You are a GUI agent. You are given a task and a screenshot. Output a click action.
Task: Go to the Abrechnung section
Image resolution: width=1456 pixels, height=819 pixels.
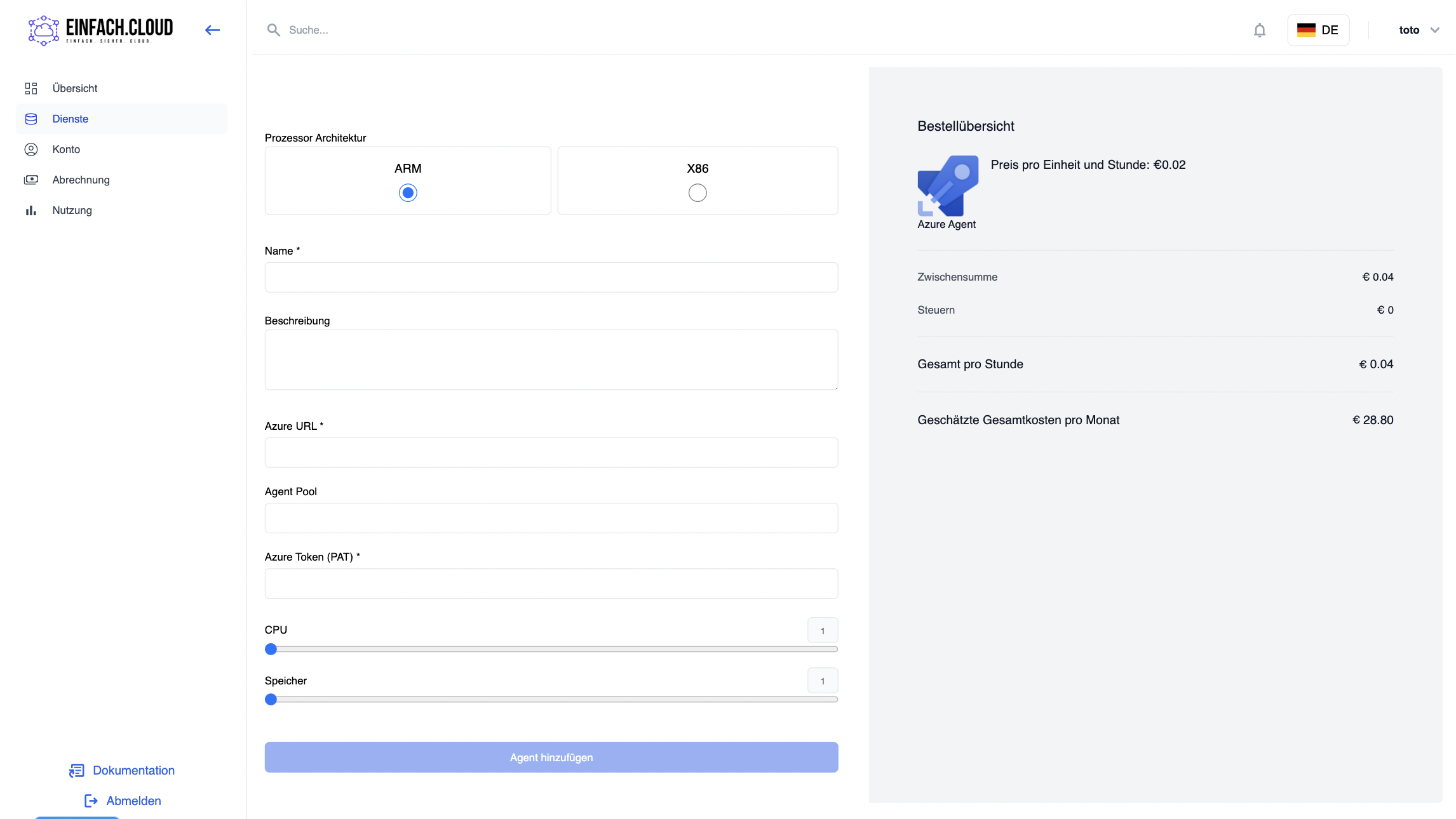(81, 180)
